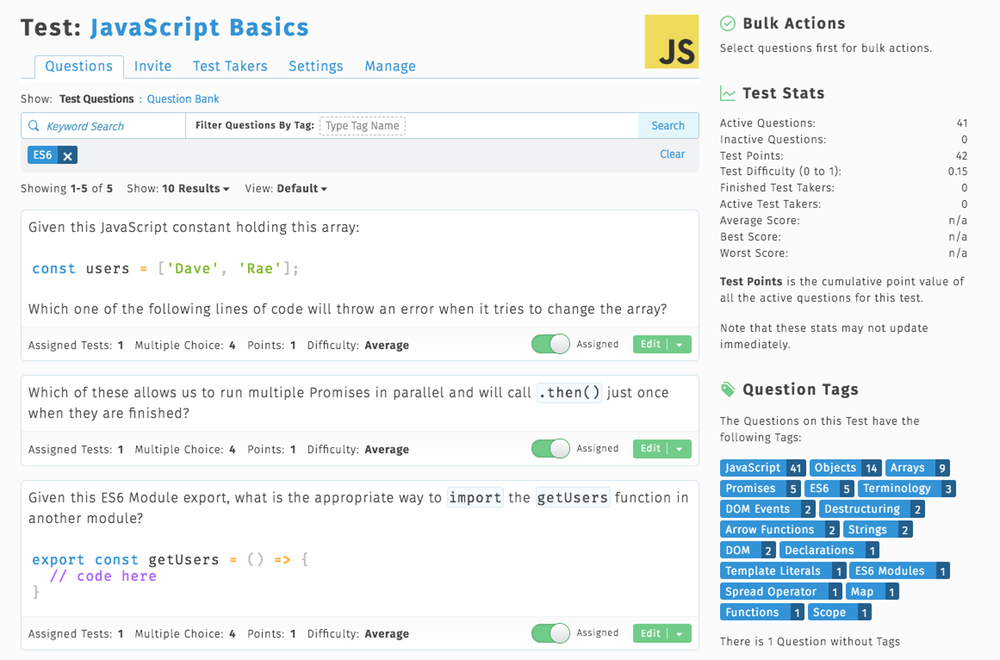Remove the ES6 filter tag
This screenshot has width=1000, height=660.
[x=68, y=155]
